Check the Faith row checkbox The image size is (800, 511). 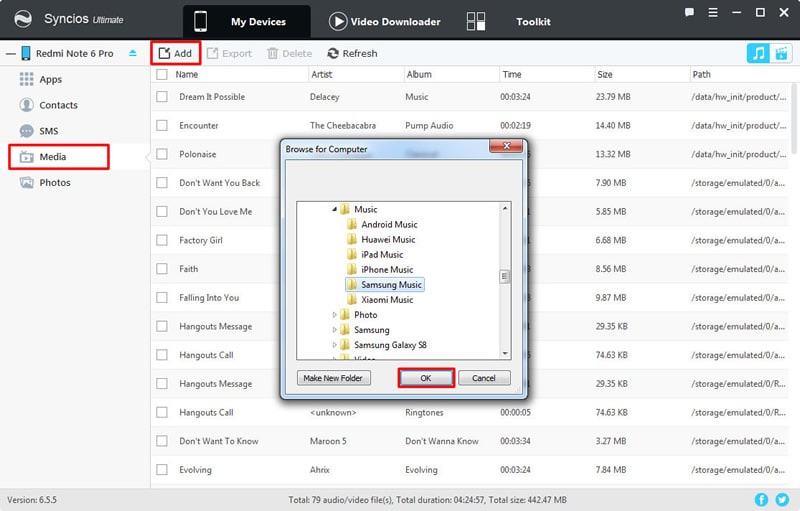(x=162, y=268)
